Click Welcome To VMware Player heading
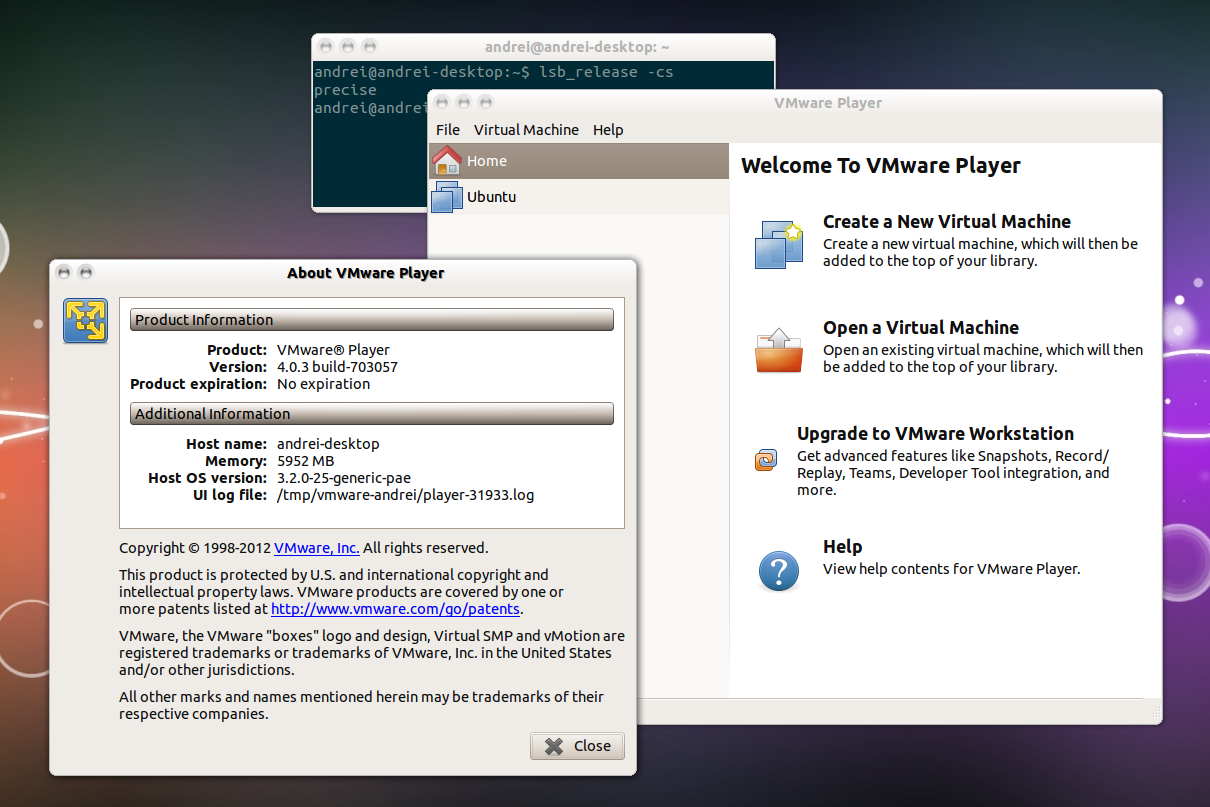The width and height of the screenshot is (1210, 807). point(881,166)
